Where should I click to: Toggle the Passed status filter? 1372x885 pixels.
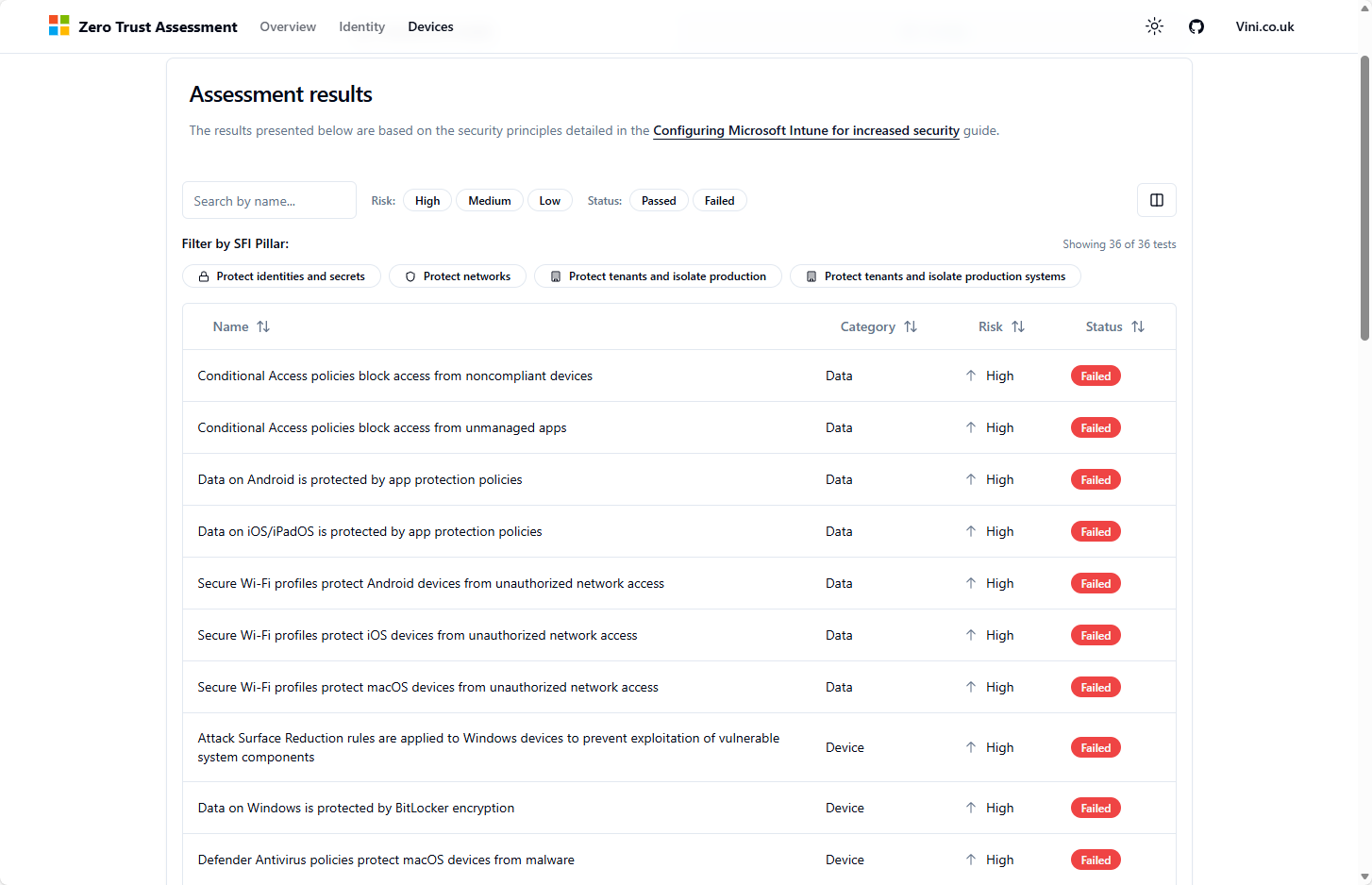659,200
